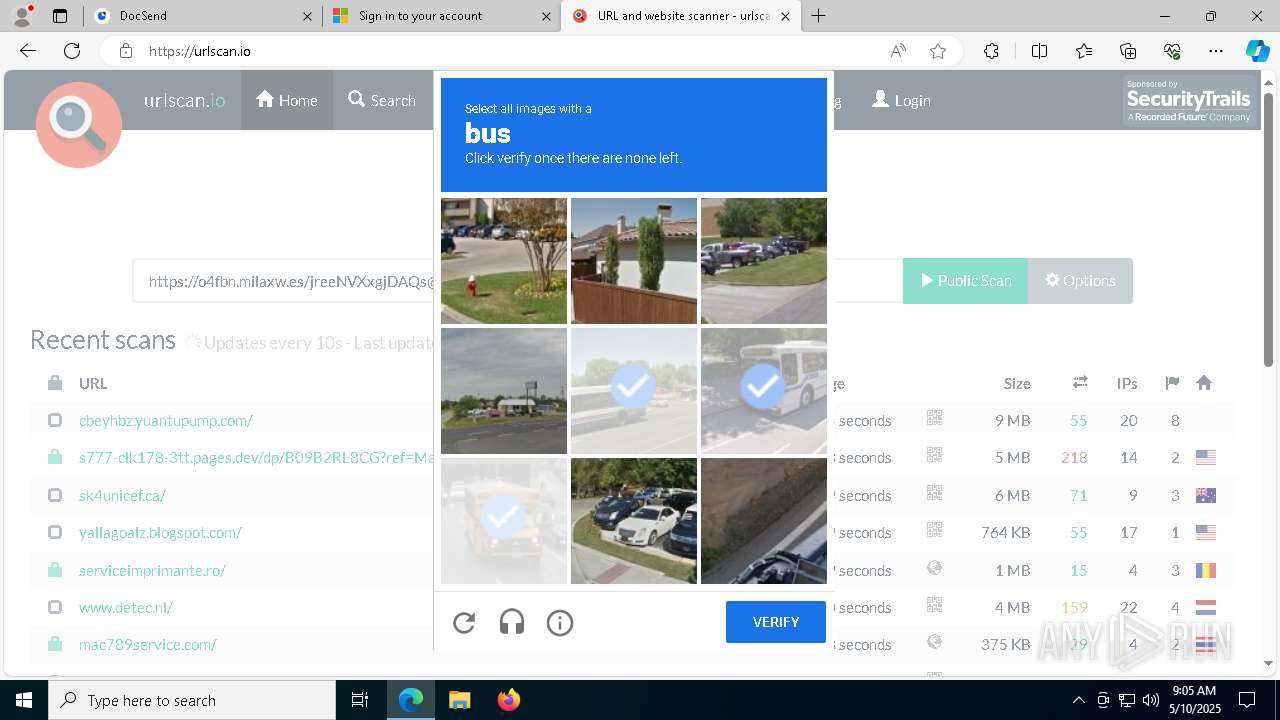Select the captcha image with red fire hydrant
The width and height of the screenshot is (1280, 720).
pyautogui.click(x=504, y=261)
